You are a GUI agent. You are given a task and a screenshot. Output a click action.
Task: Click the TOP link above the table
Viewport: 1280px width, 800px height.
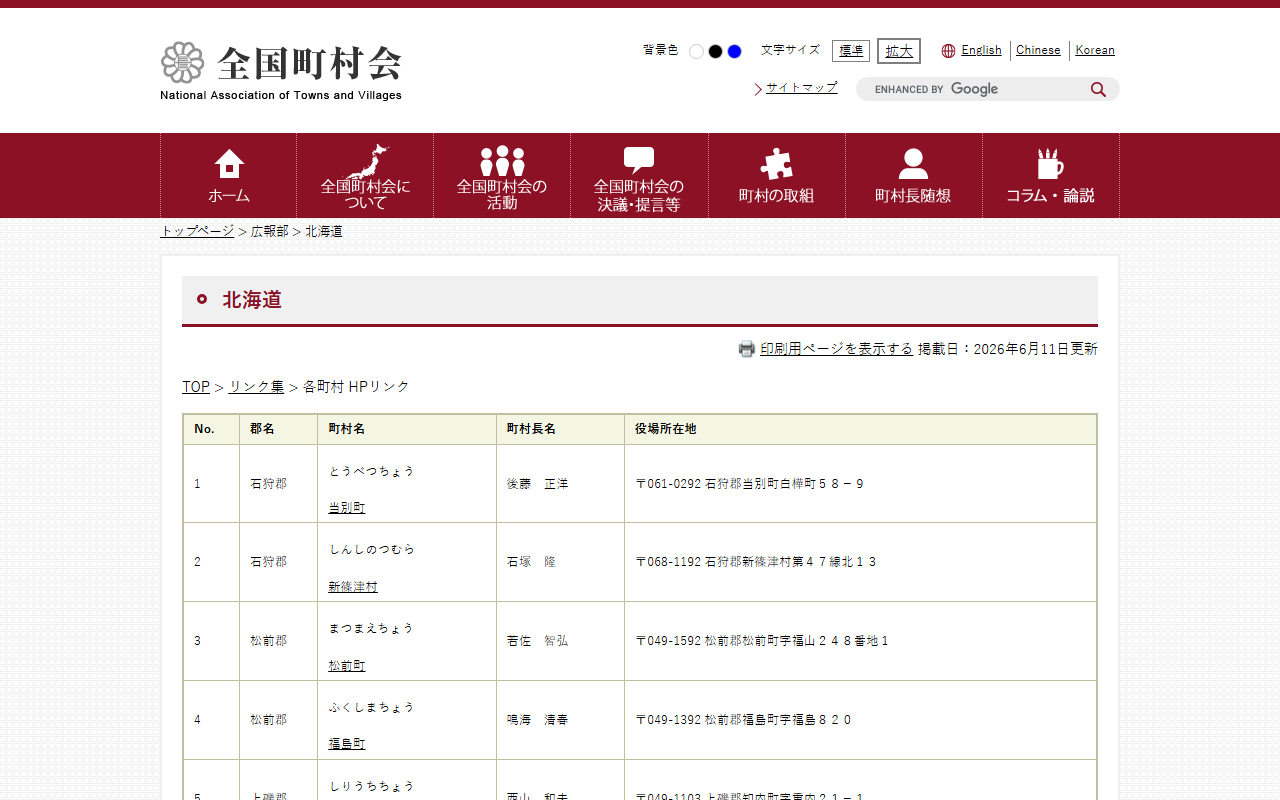[196, 387]
